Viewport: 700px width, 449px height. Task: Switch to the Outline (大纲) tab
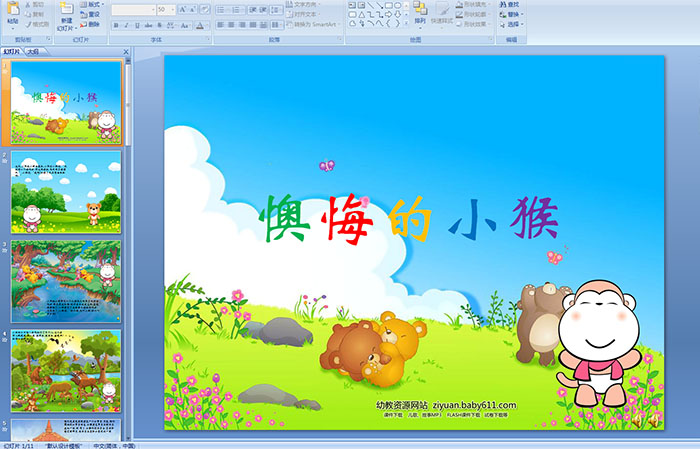(x=33, y=50)
